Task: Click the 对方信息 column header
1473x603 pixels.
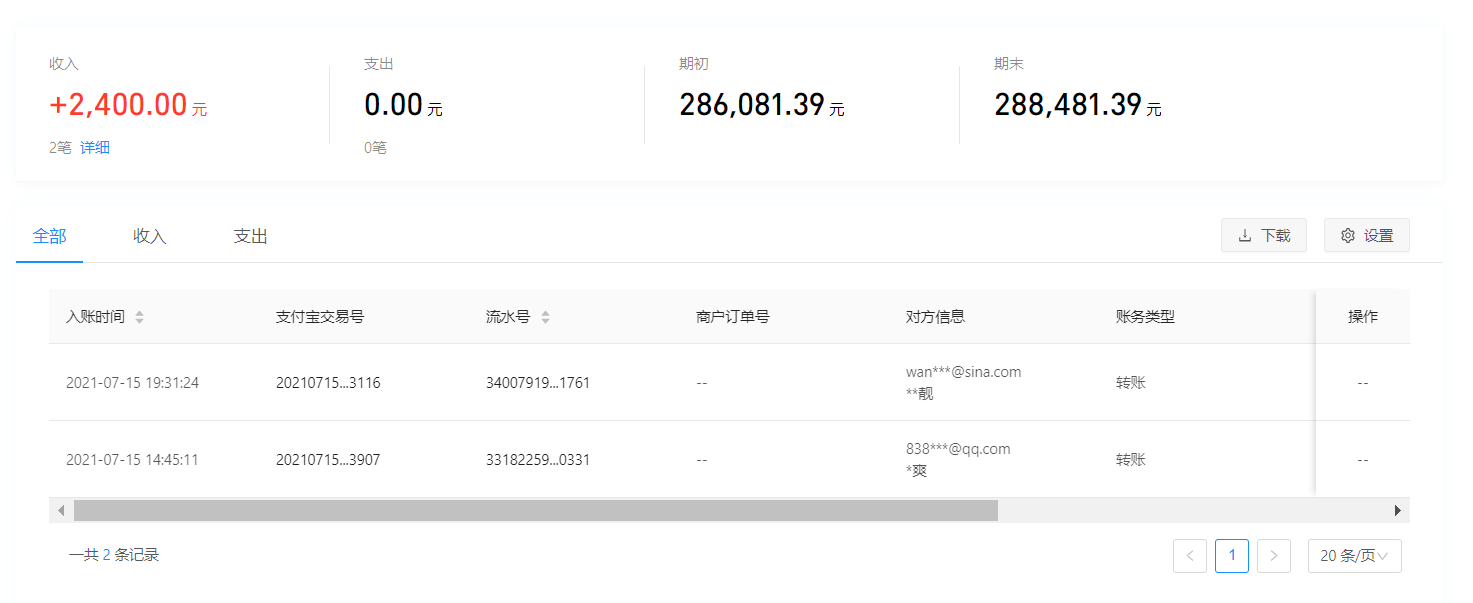Action: point(934,317)
